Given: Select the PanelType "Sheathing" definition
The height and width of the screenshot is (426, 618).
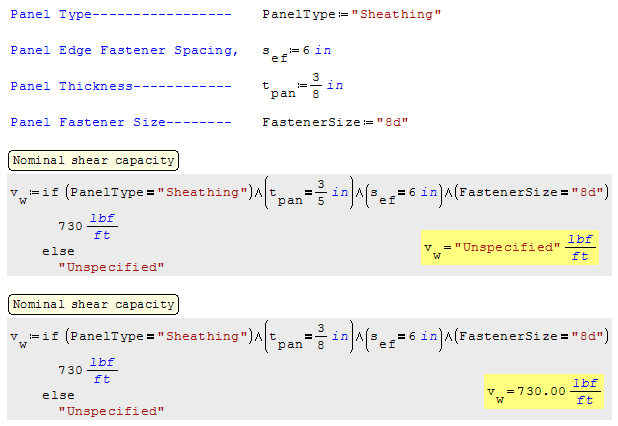Looking at the screenshot, I should [351, 15].
